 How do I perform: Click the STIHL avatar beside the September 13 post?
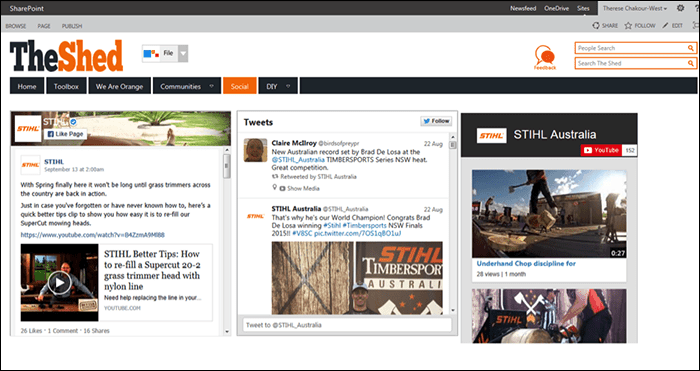[30, 165]
